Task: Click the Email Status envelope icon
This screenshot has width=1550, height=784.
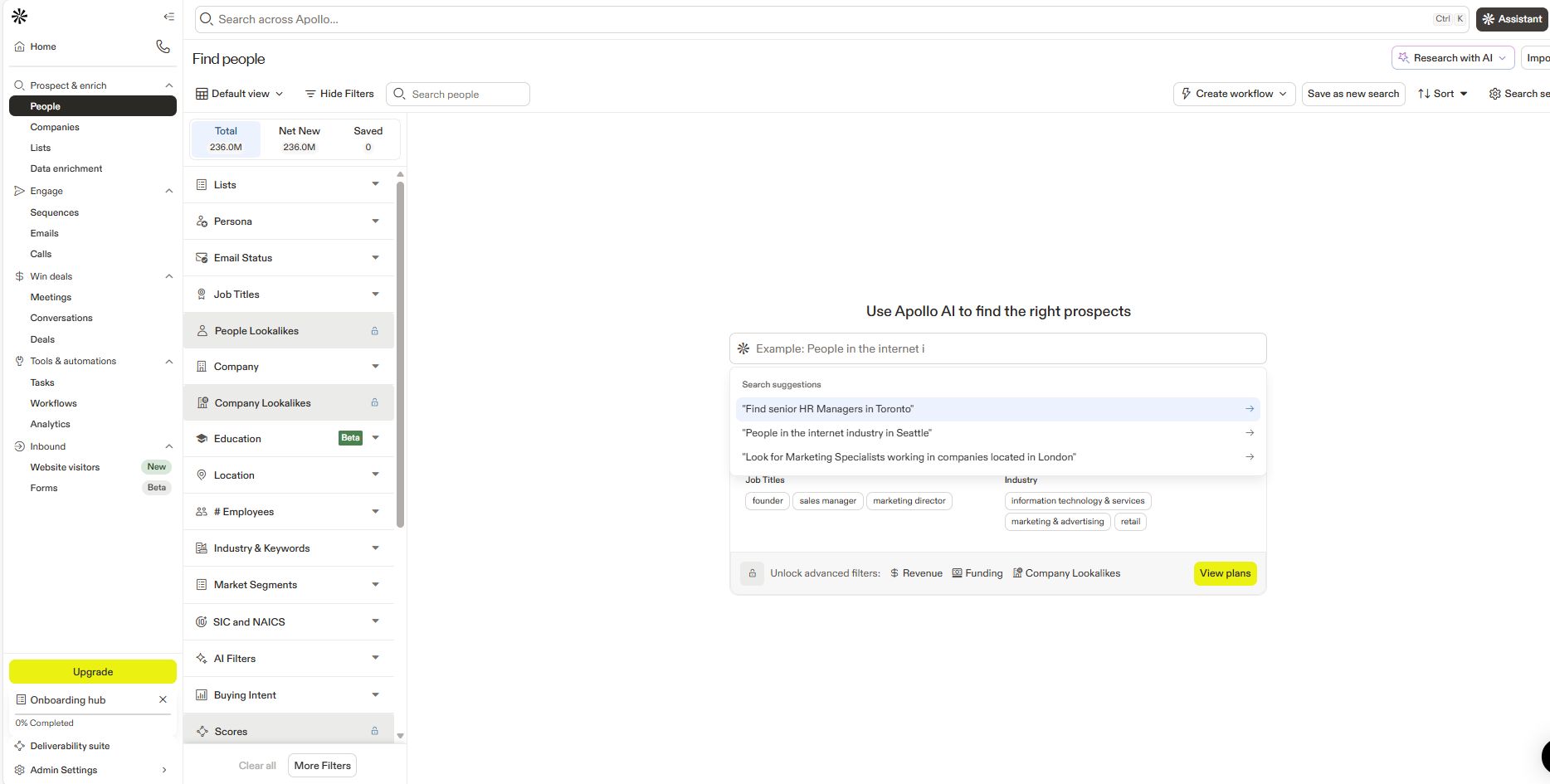Action: pos(202,258)
